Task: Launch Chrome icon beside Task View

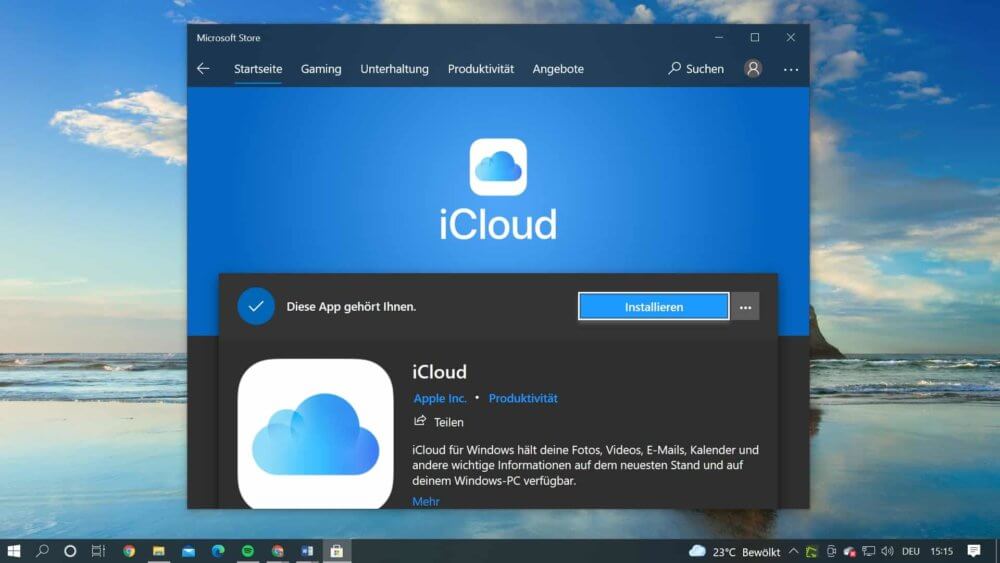Action: [129, 551]
